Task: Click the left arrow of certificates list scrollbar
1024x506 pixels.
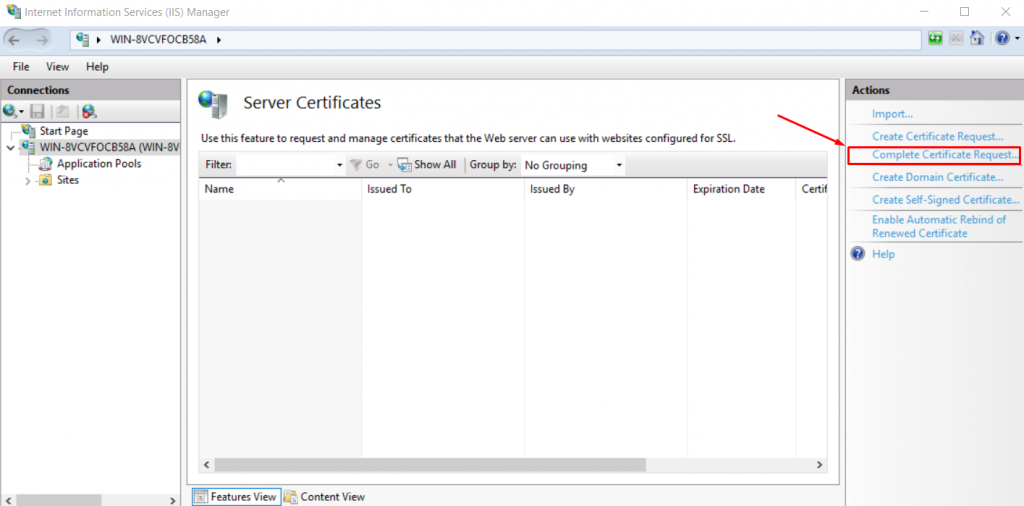Action: (x=206, y=464)
